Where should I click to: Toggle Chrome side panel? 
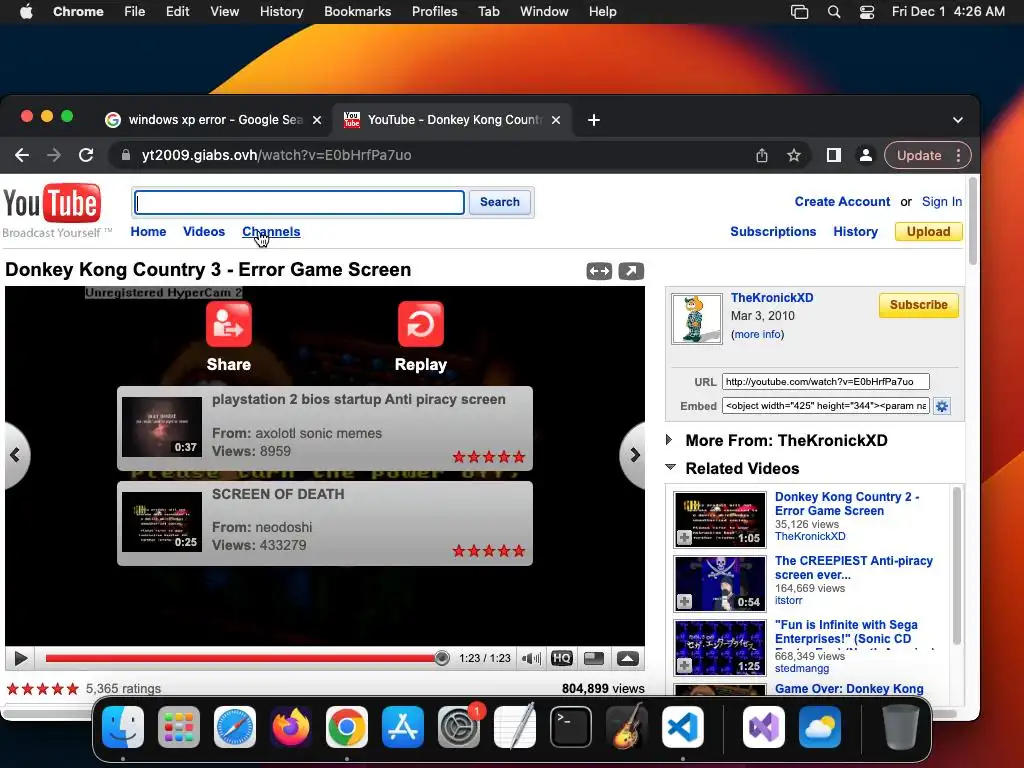pos(833,155)
